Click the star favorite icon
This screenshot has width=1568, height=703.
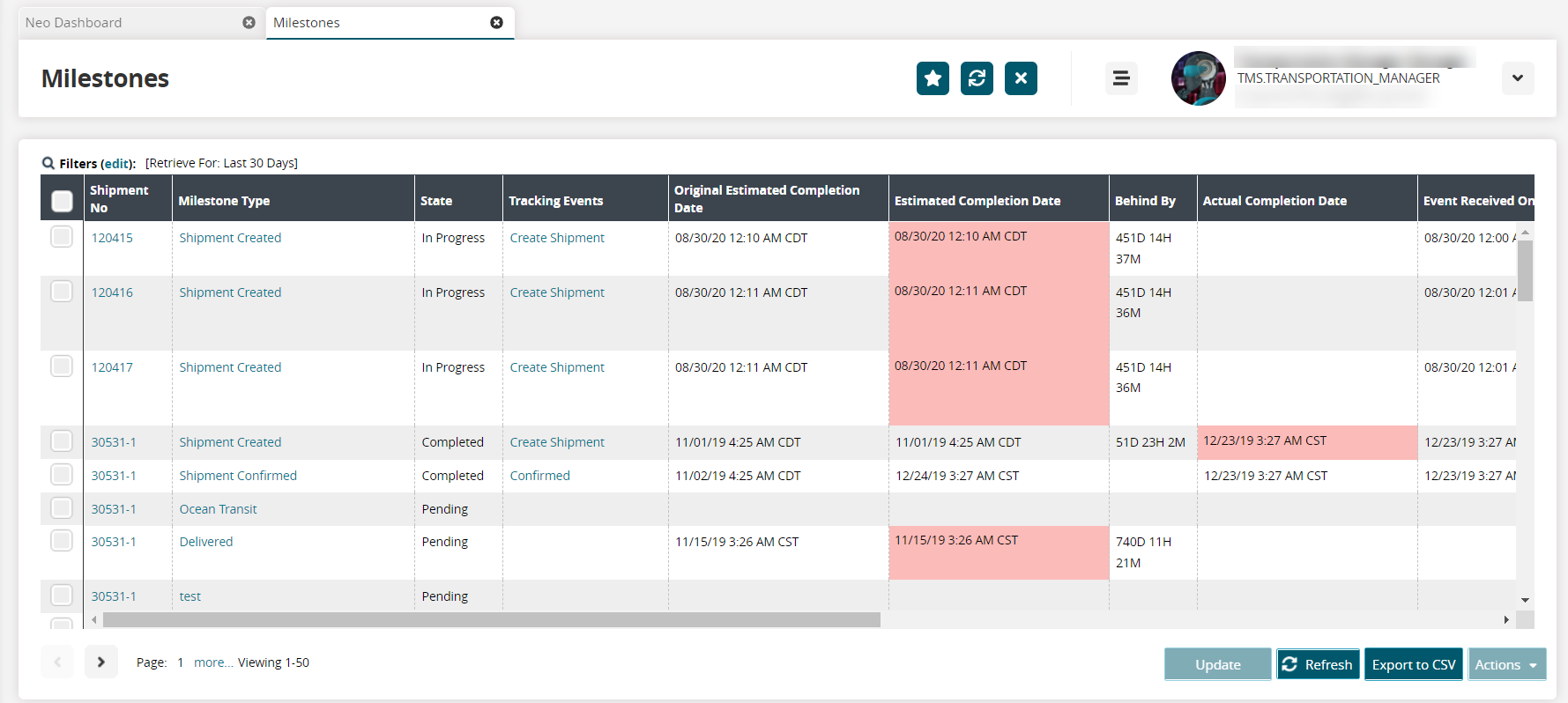pyautogui.click(x=933, y=78)
